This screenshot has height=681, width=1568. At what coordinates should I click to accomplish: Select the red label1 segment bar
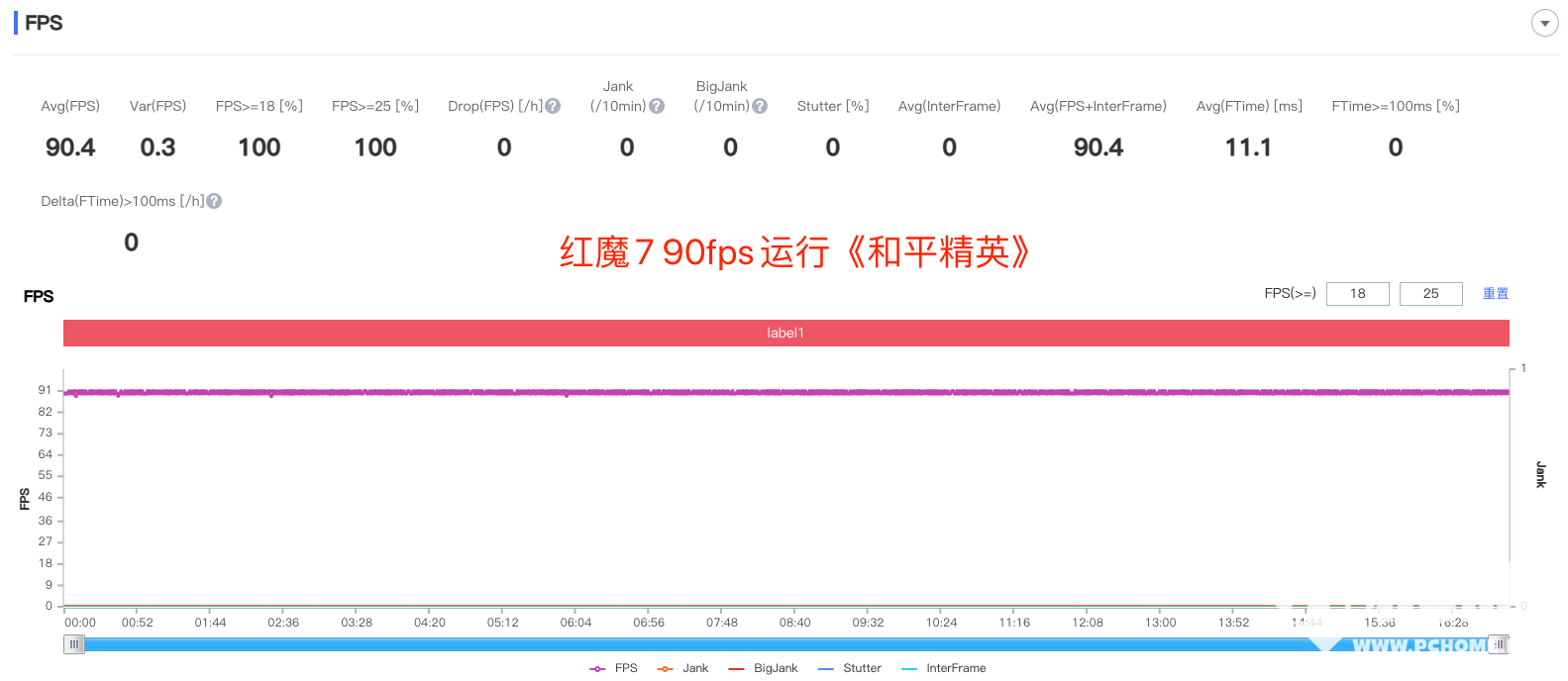(785, 333)
